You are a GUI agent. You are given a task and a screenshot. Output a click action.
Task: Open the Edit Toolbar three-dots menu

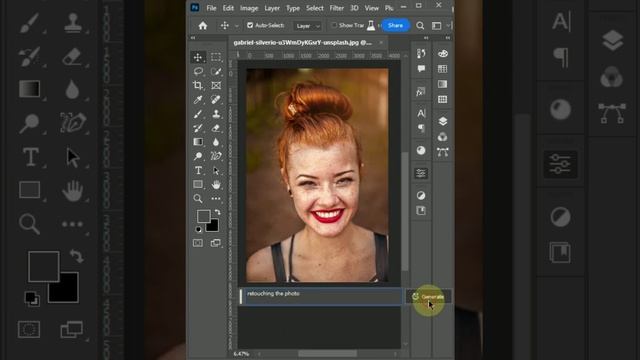216,199
